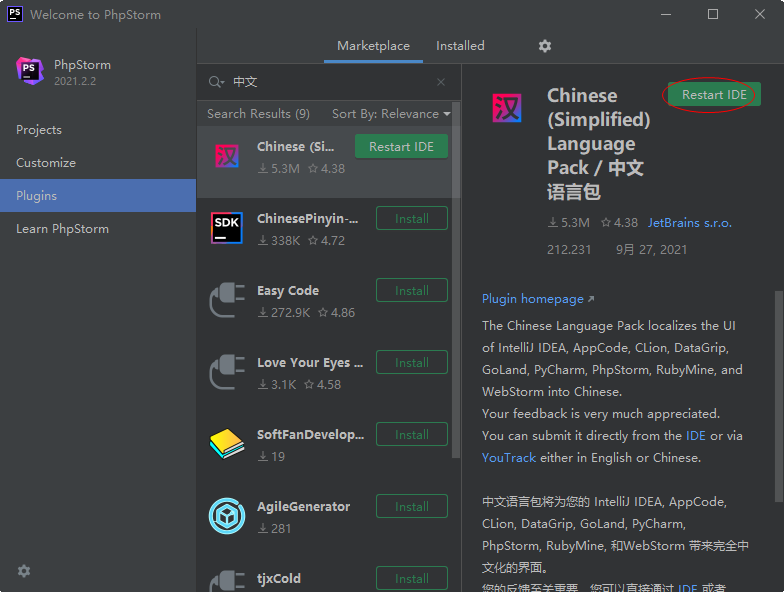Click the 4.58 rating for Love Your Eyes
The height and width of the screenshot is (592, 784).
[322, 384]
